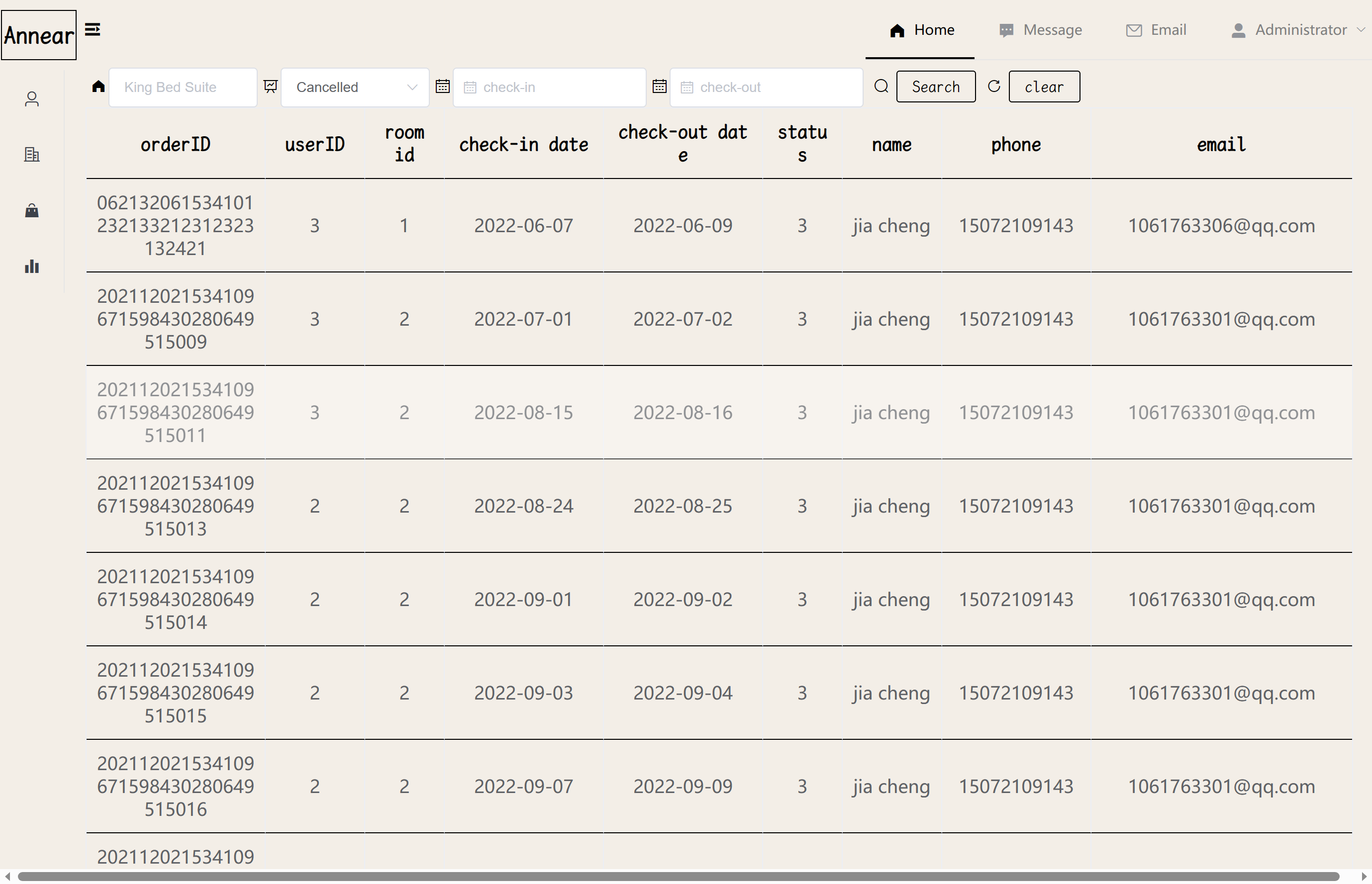The image size is (1372, 884).
Task: Click check-out date 2022-09-09
Action: coord(683,787)
